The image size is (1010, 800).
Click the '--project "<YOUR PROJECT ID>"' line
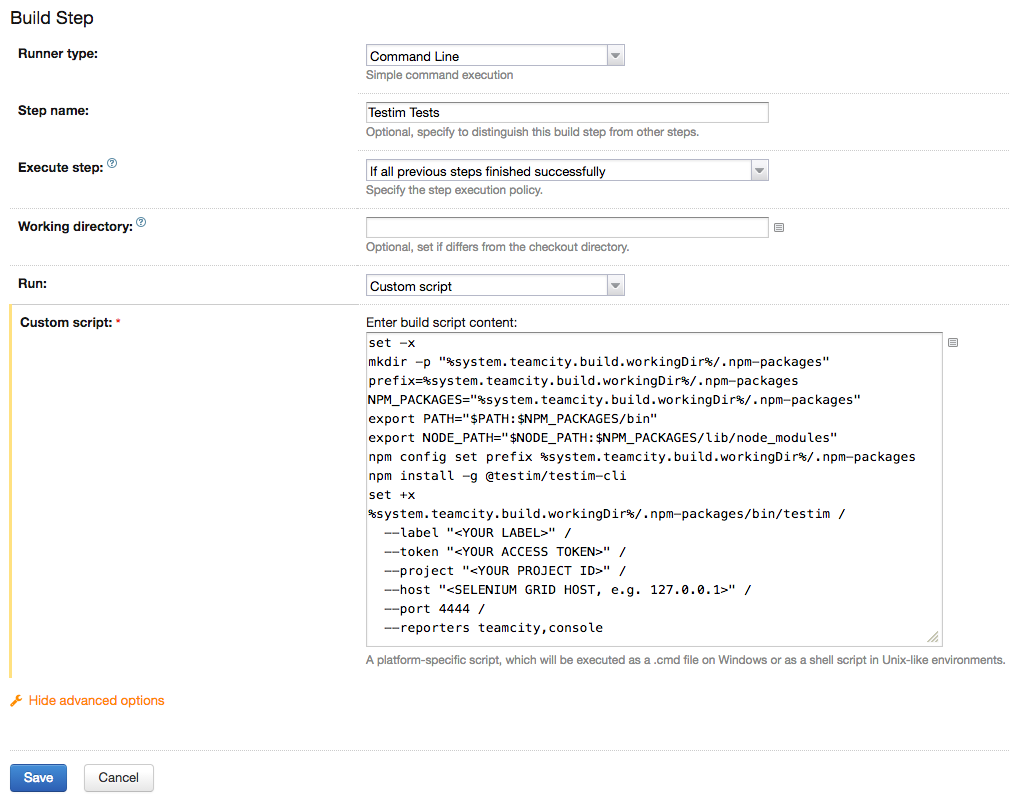point(505,571)
